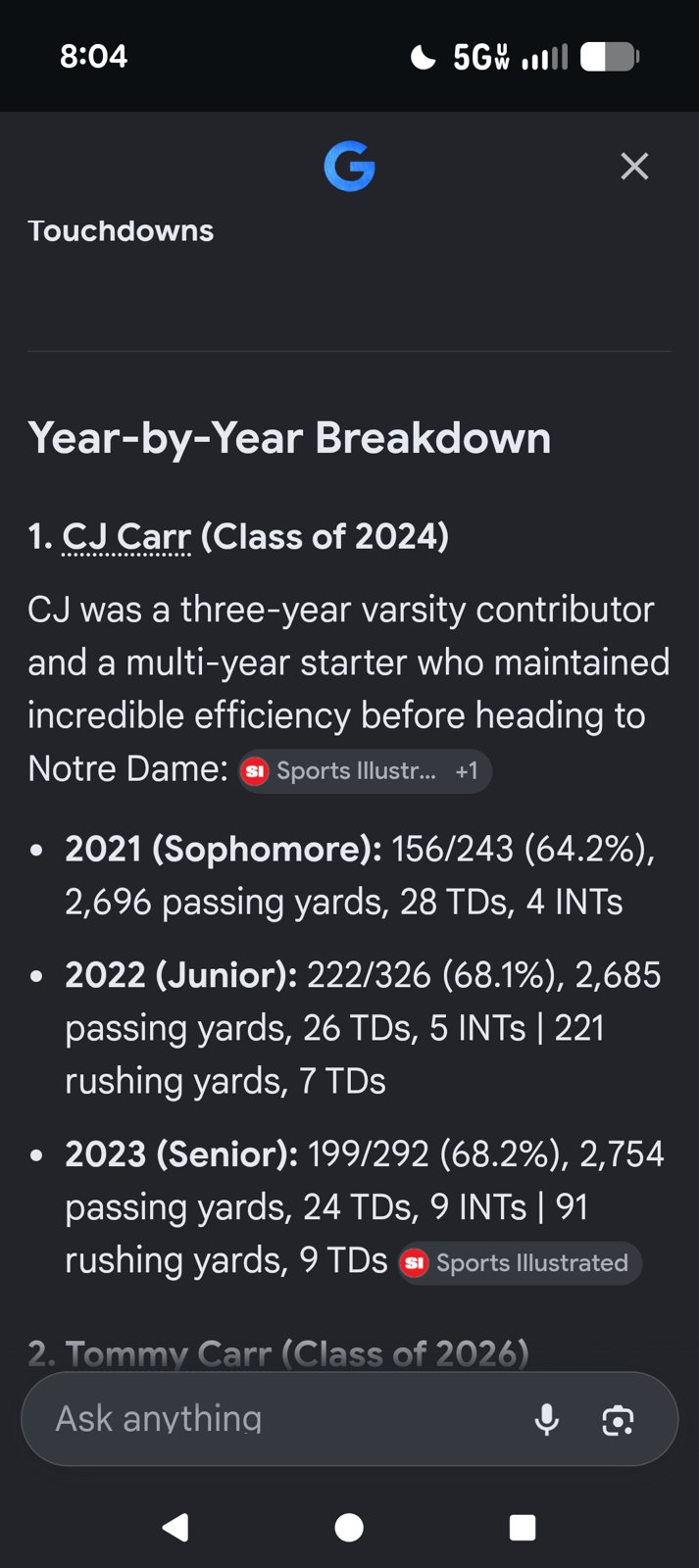
Task: Close the Google AI overlay
Action: (x=634, y=167)
